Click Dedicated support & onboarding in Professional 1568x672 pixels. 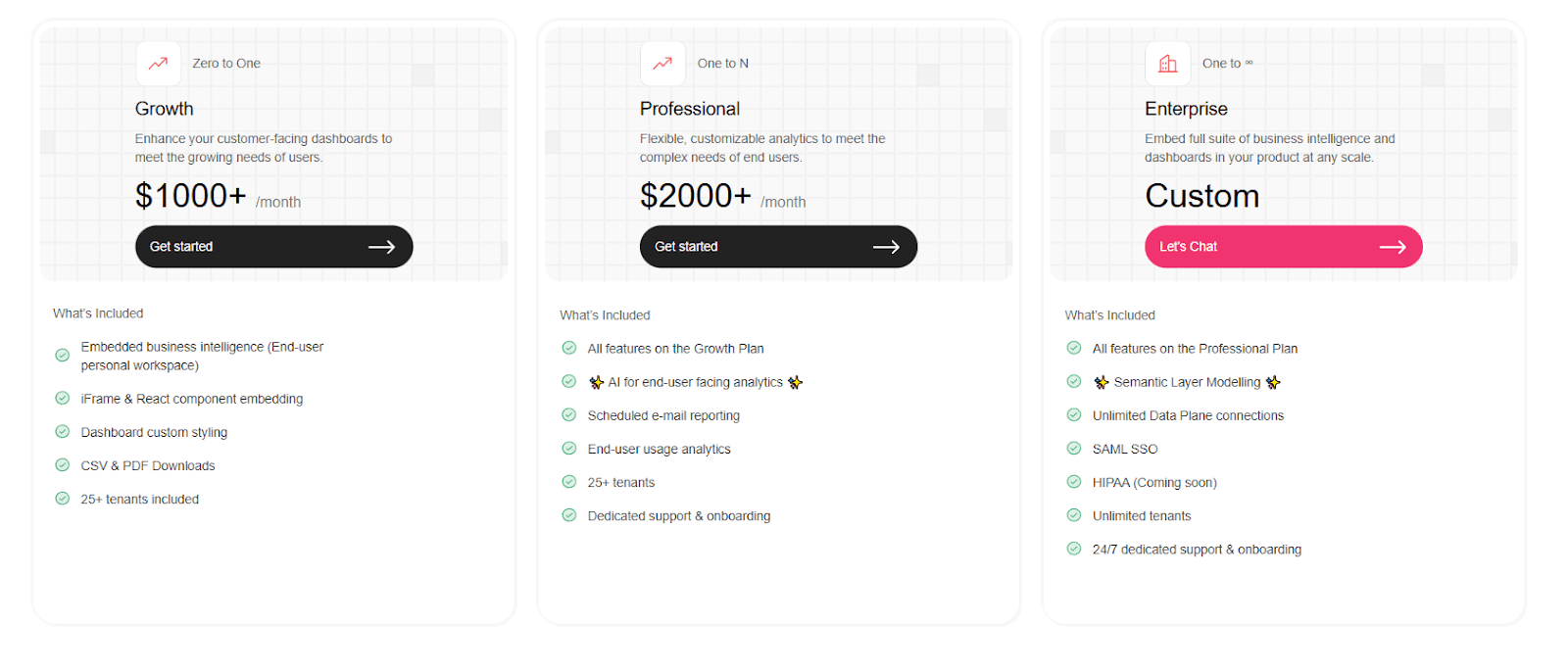pos(678,516)
